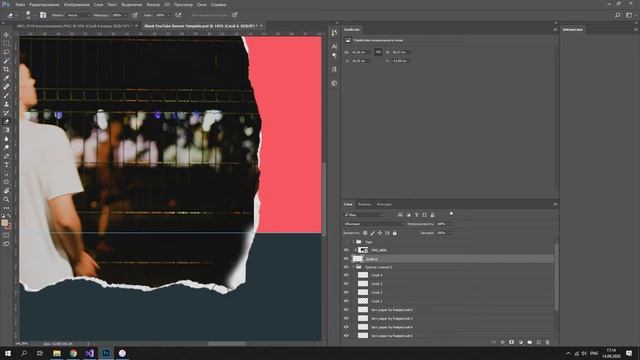Screen dimensions: 640x360
Task: Open the layer fill slider arrow
Action: [450, 233]
